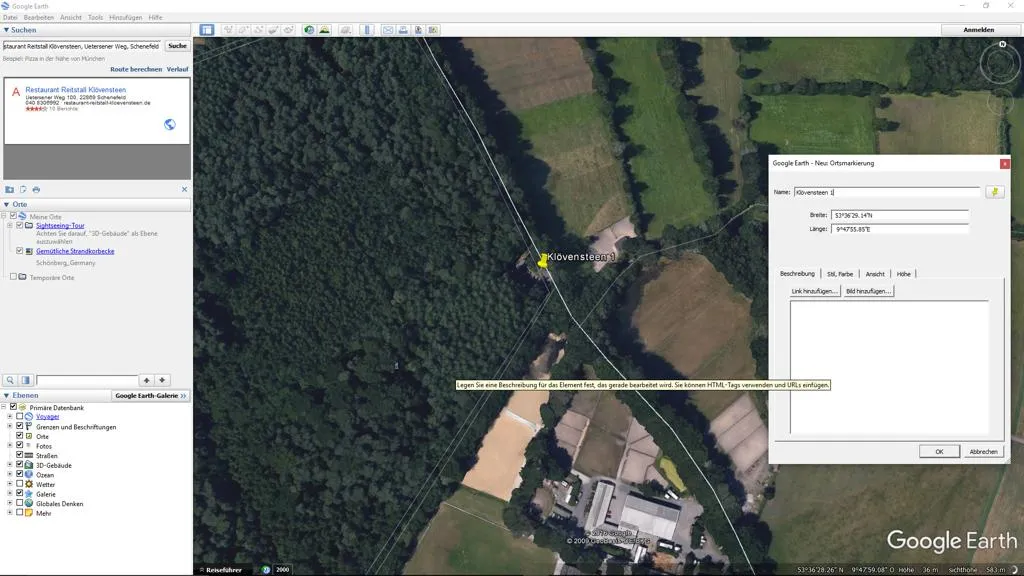Click the Link hinzufügen button
The height and width of the screenshot is (576, 1024).
(x=814, y=291)
